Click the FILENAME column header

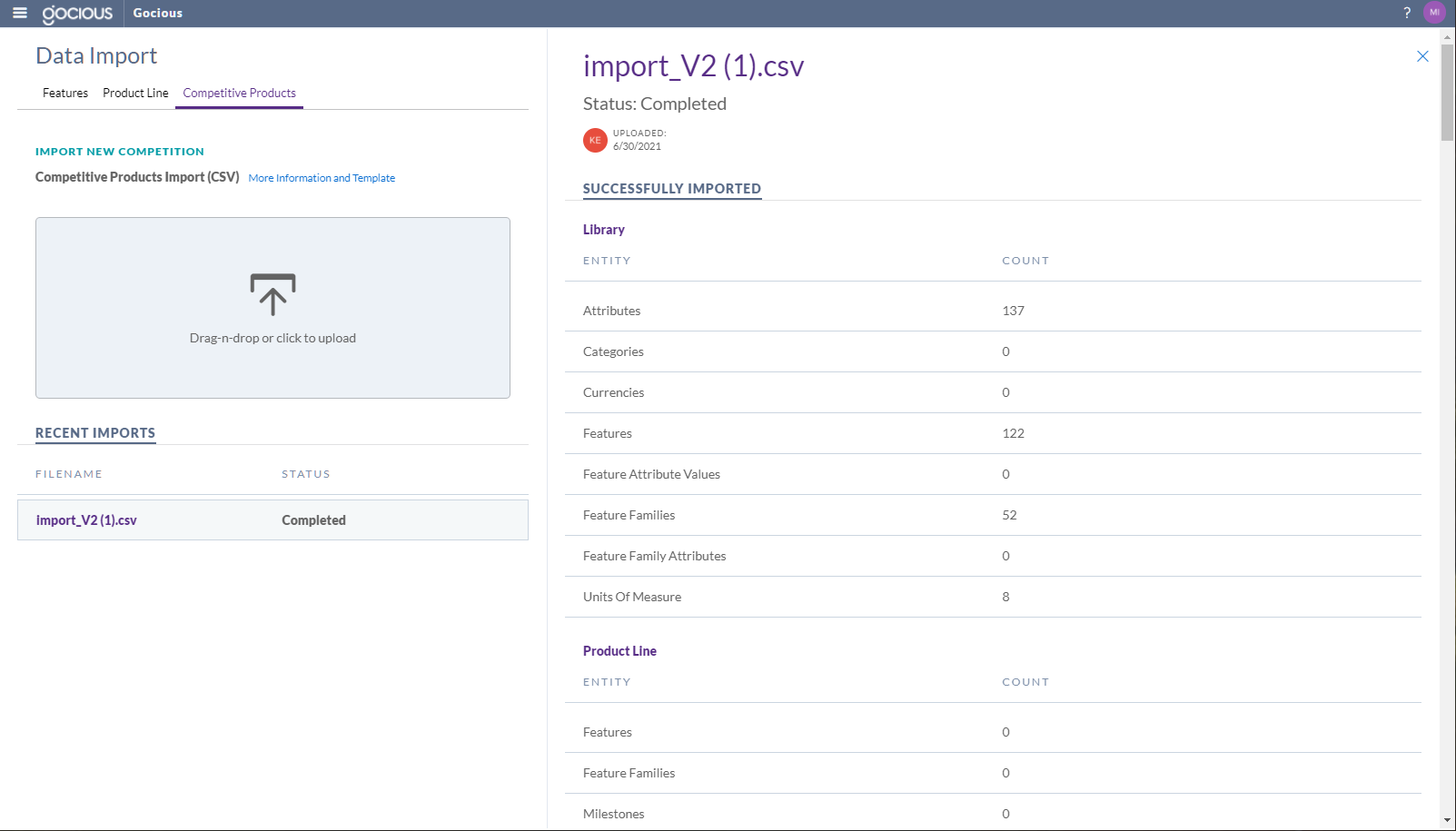click(69, 474)
